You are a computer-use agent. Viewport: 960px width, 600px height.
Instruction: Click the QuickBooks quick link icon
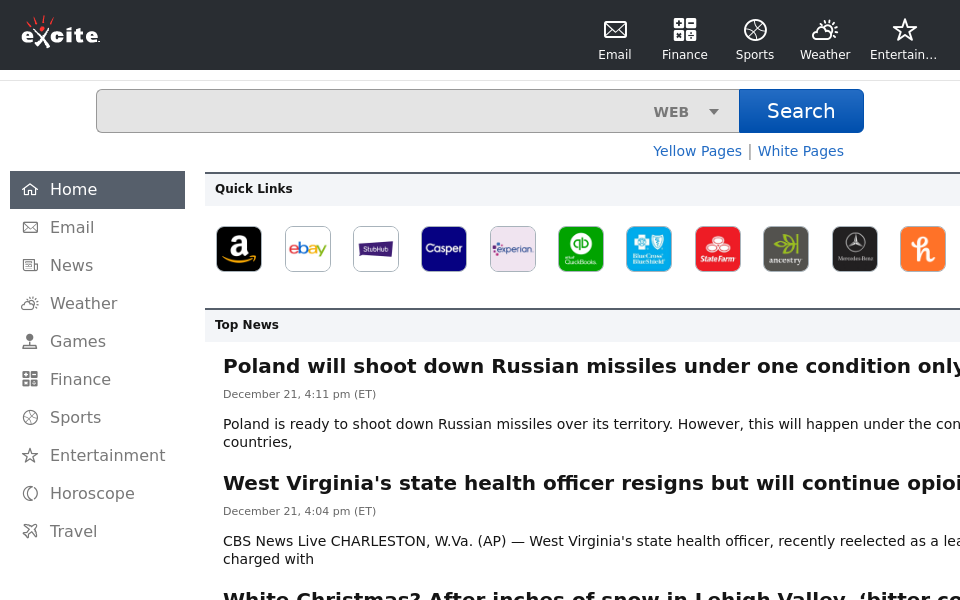tap(581, 249)
